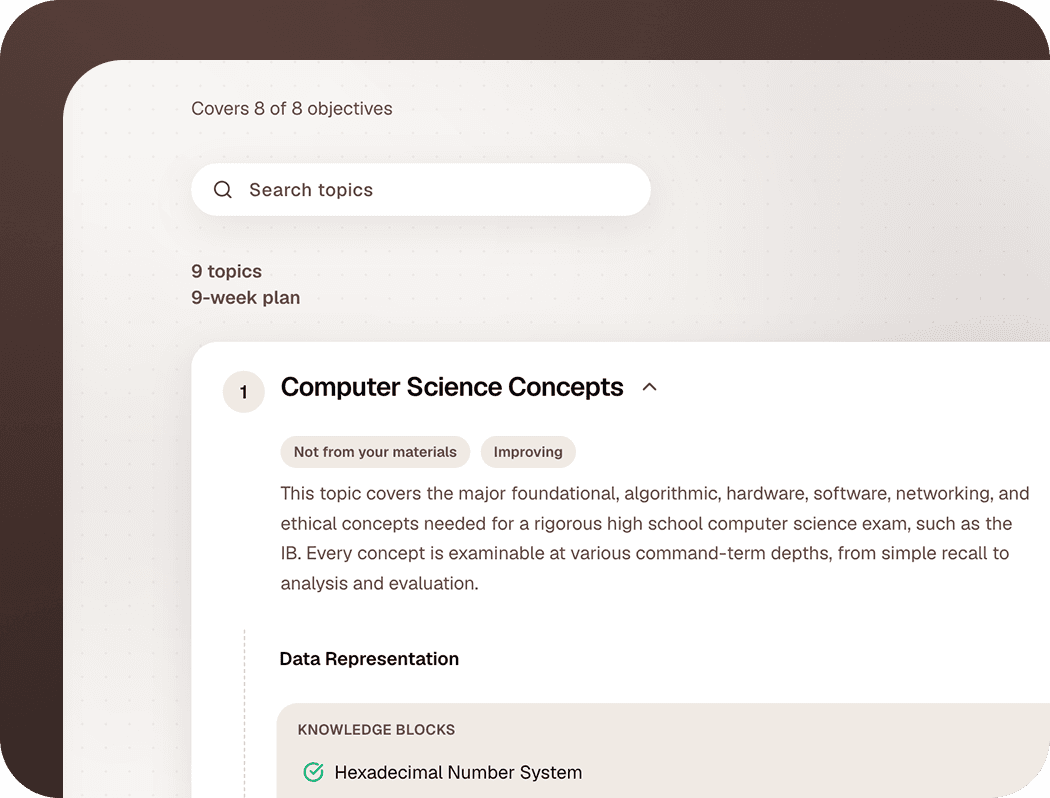Image resolution: width=1050 pixels, height=798 pixels.
Task: Click the "9 topics" summary label
Action: point(226,271)
